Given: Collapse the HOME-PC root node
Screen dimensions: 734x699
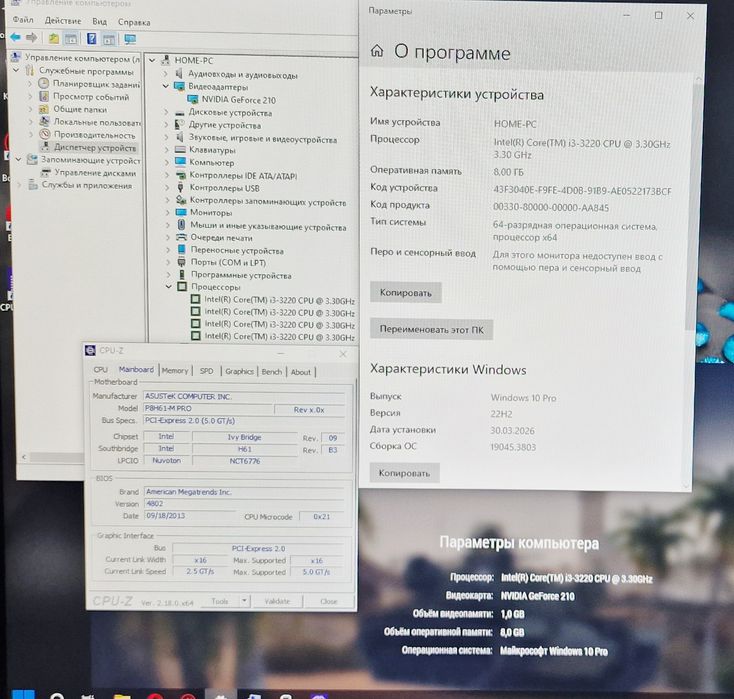Looking at the screenshot, I should click(x=152, y=60).
